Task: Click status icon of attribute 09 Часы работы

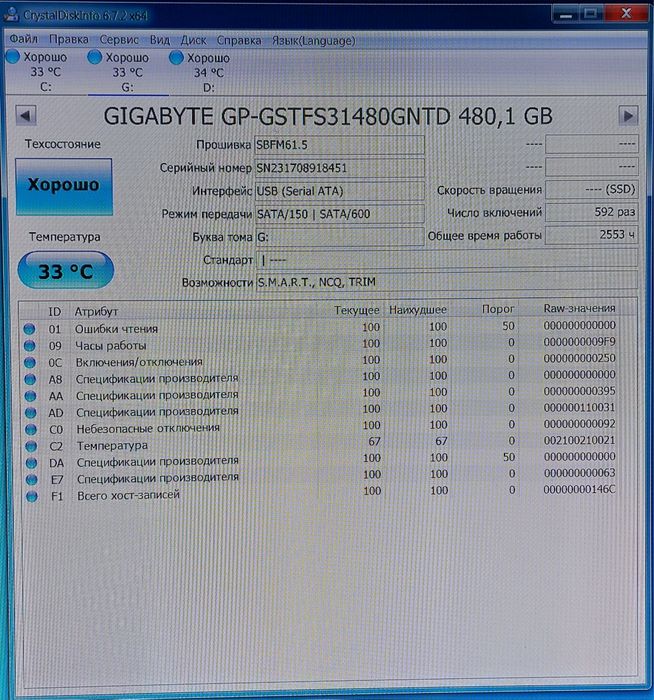Action: (x=29, y=346)
